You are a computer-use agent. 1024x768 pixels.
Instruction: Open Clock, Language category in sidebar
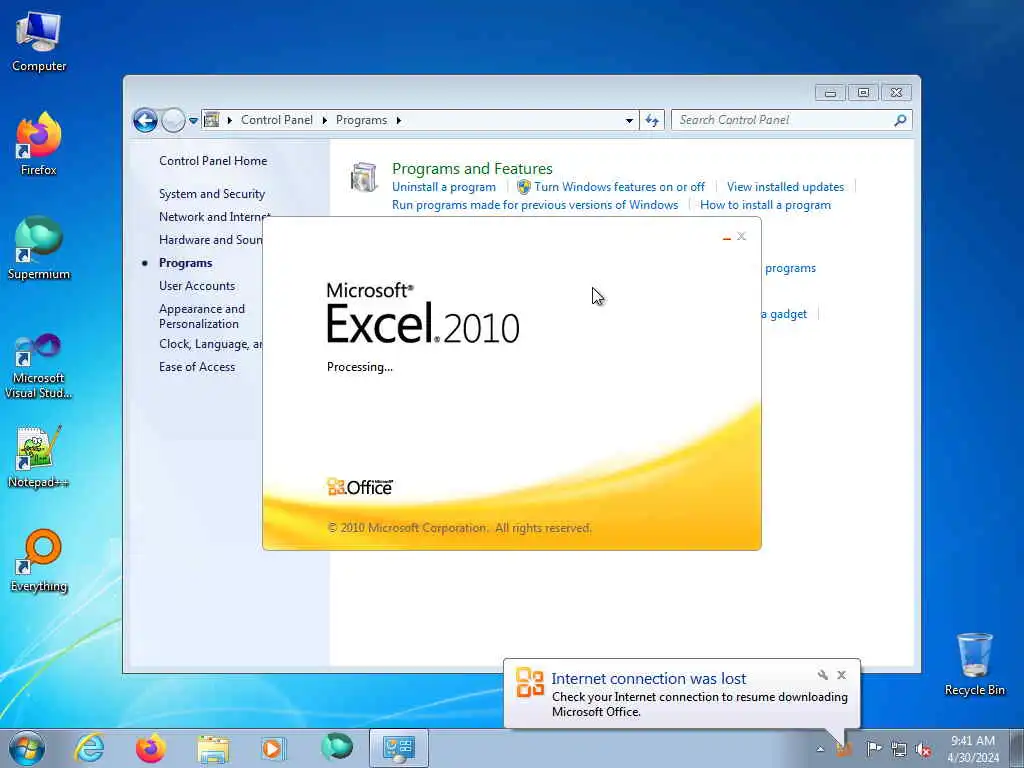click(x=210, y=344)
